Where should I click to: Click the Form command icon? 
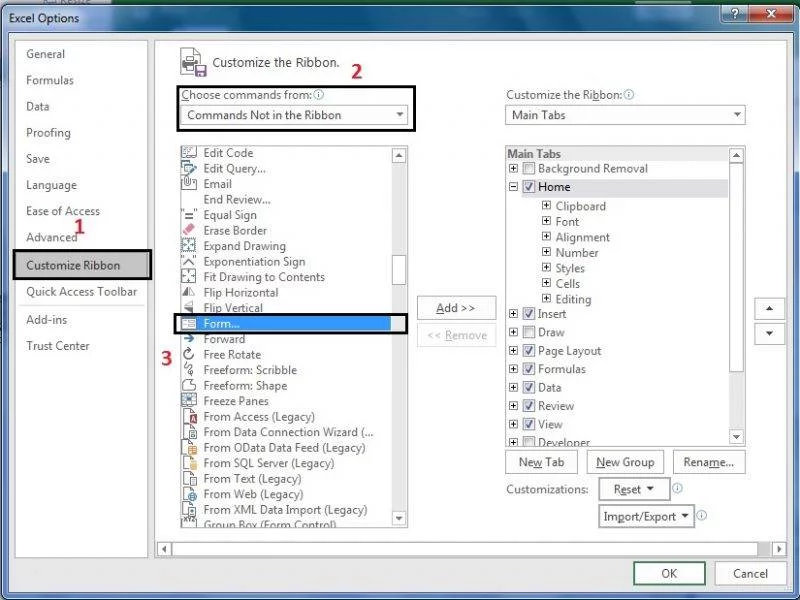(x=189, y=323)
